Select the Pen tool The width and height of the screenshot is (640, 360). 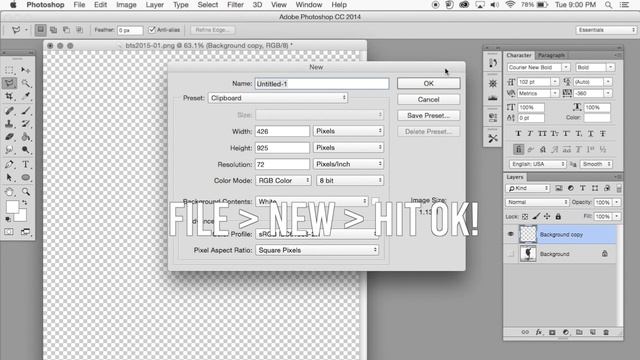tap(9, 164)
